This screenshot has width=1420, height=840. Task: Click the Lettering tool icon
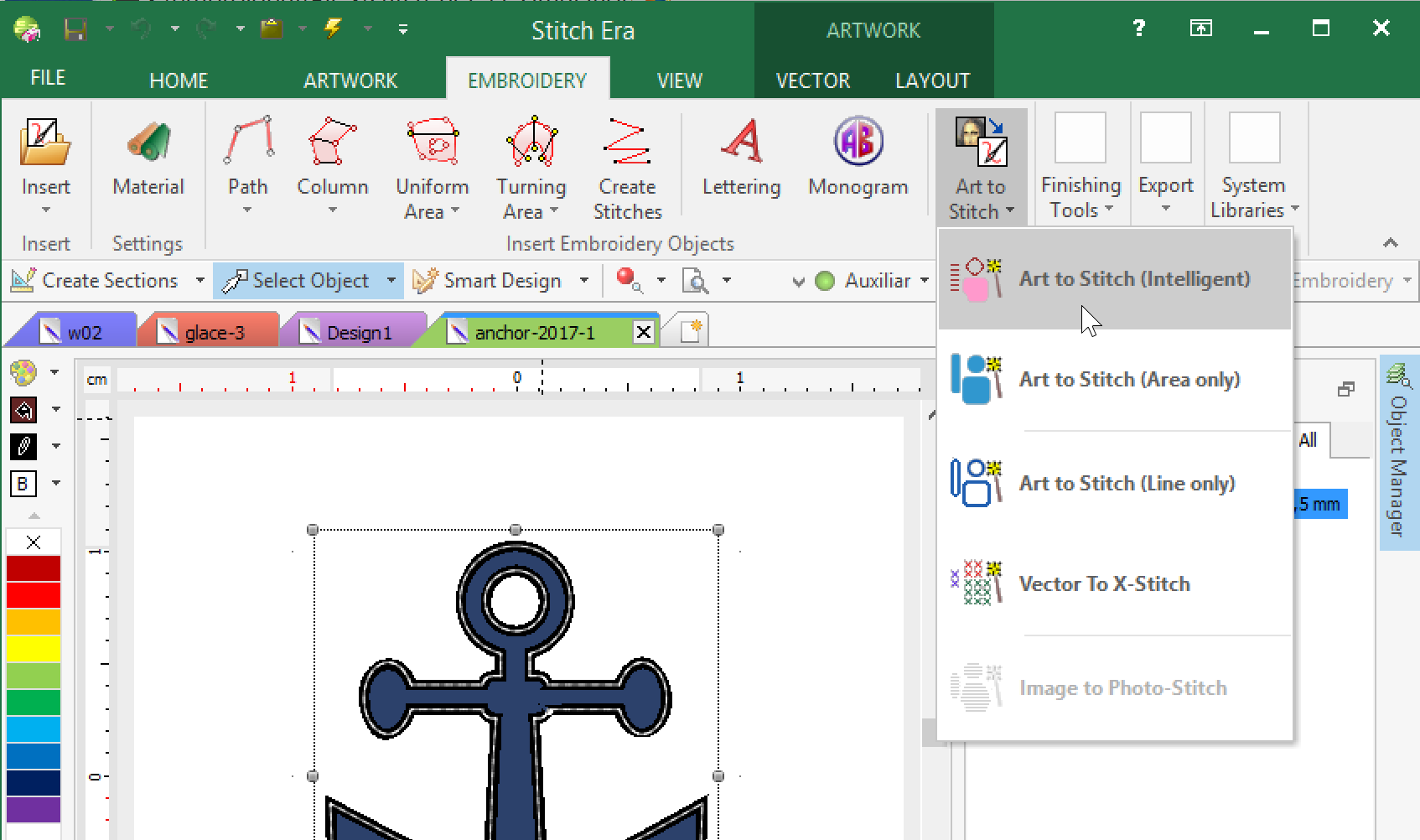point(741,143)
